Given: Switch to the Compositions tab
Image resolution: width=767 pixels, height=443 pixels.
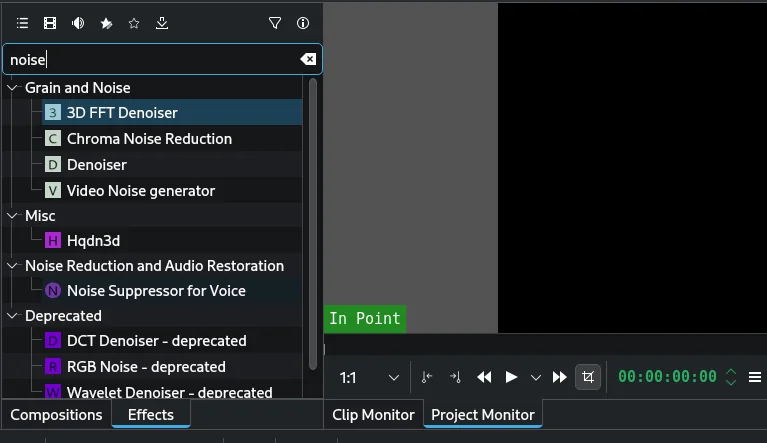Looking at the screenshot, I should tap(56, 415).
